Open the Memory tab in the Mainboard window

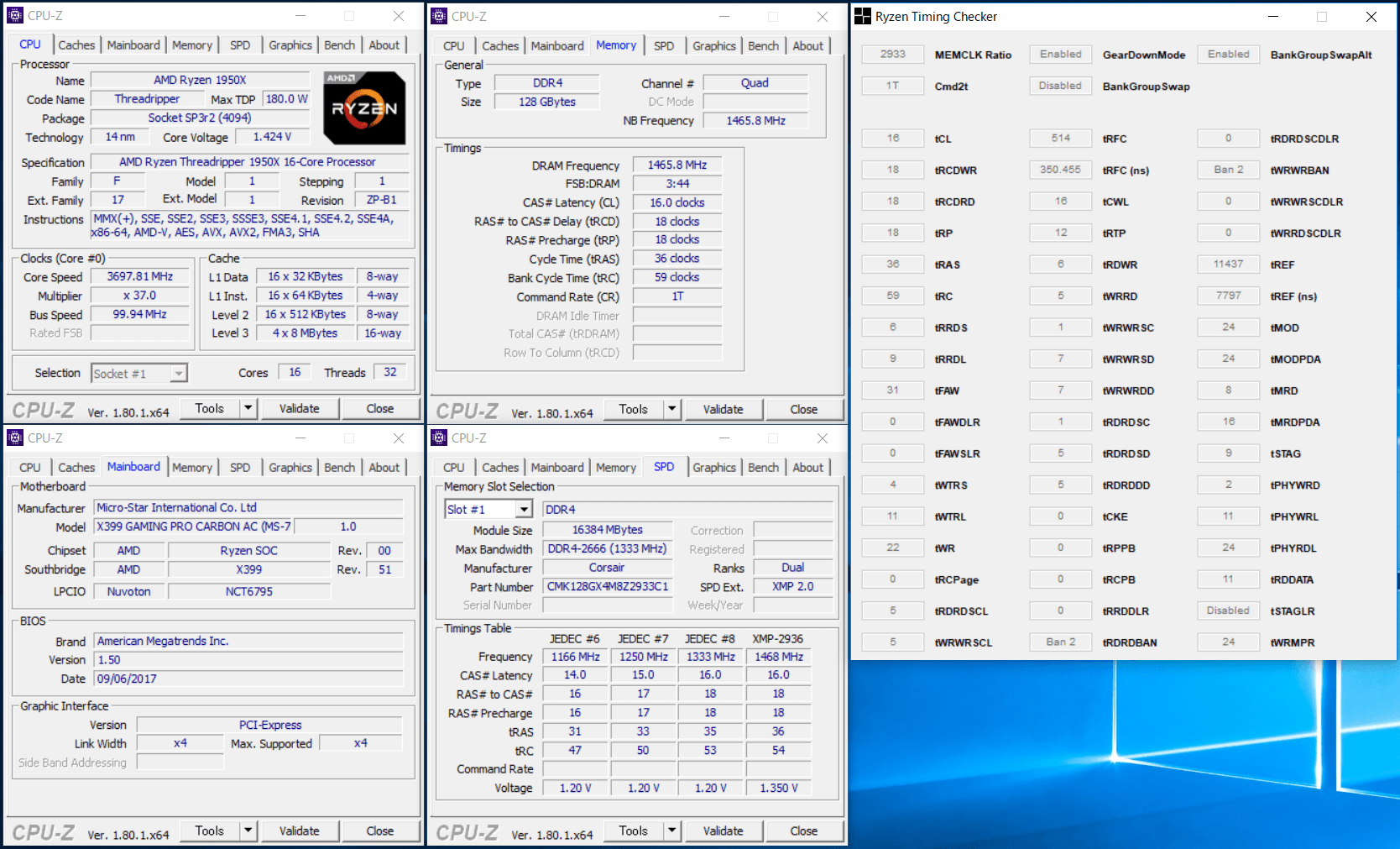point(192,468)
